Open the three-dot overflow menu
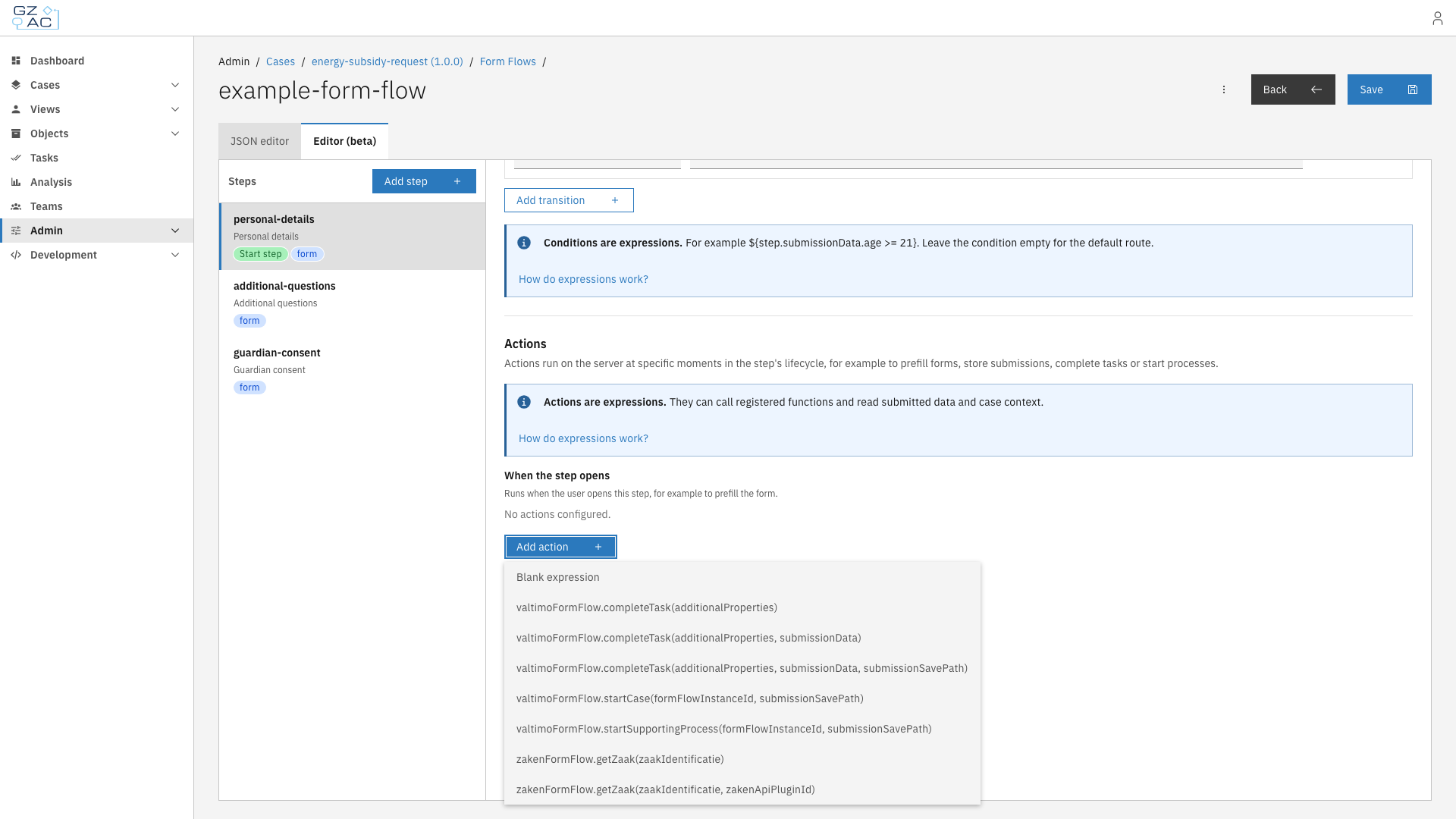Image resolution: width=1456 pixels, height=819 pixels. pyautogui.click(x=1224, y=89)
